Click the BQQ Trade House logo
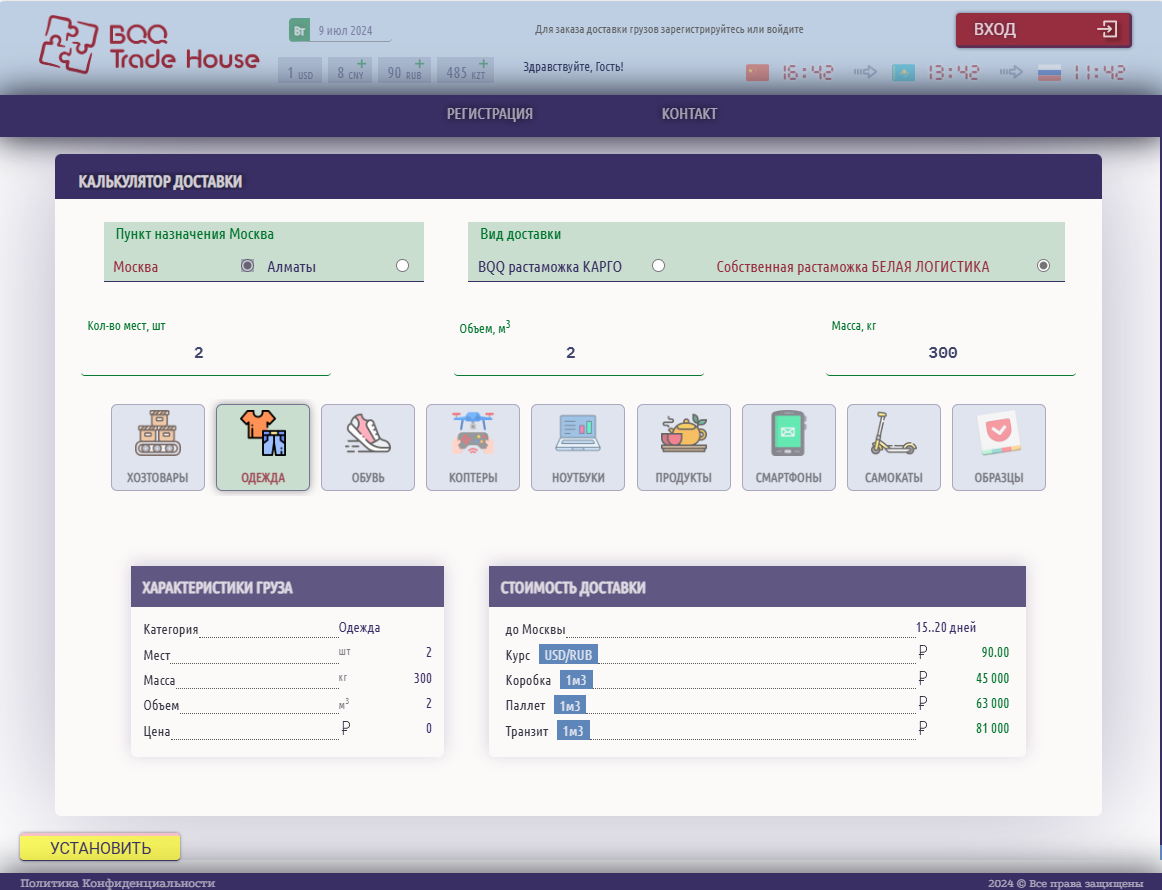1162x890 pixels. coord(149,44)
